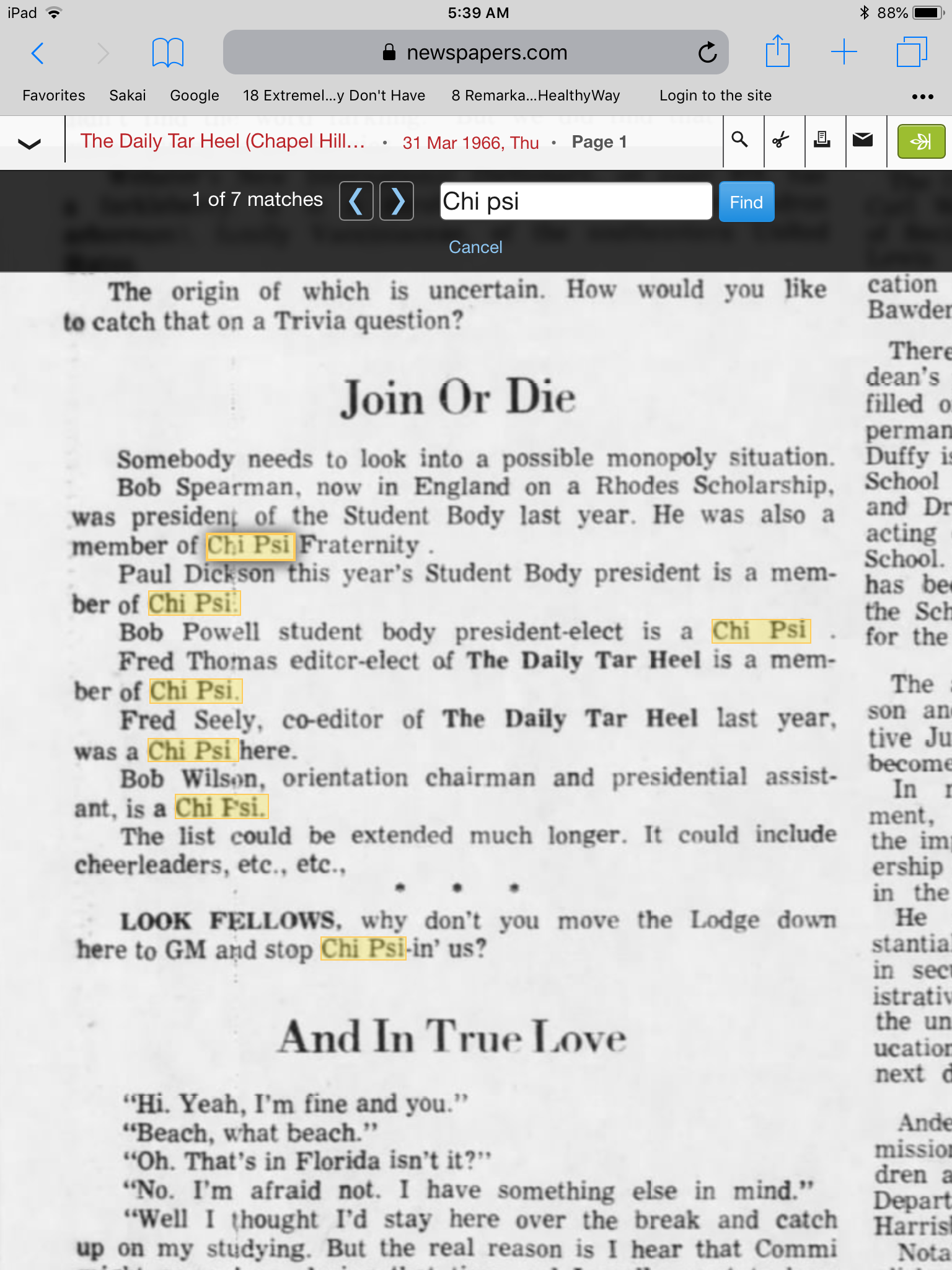Tap the Safari back arrow

(38, 53)
